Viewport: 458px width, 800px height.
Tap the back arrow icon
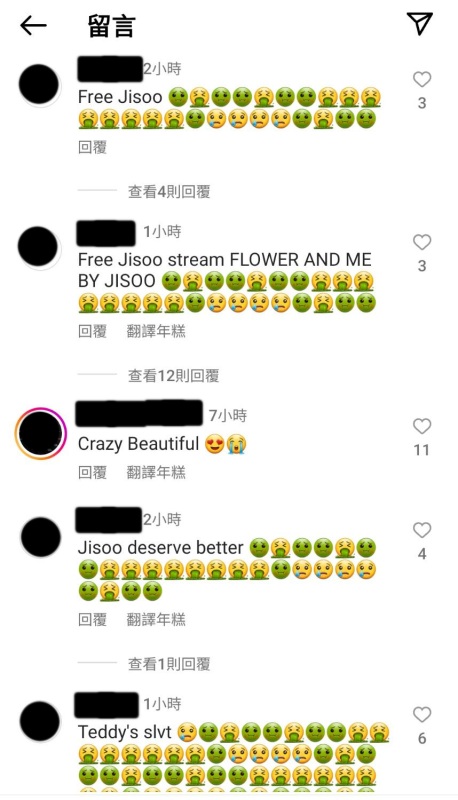coord(33,25)
